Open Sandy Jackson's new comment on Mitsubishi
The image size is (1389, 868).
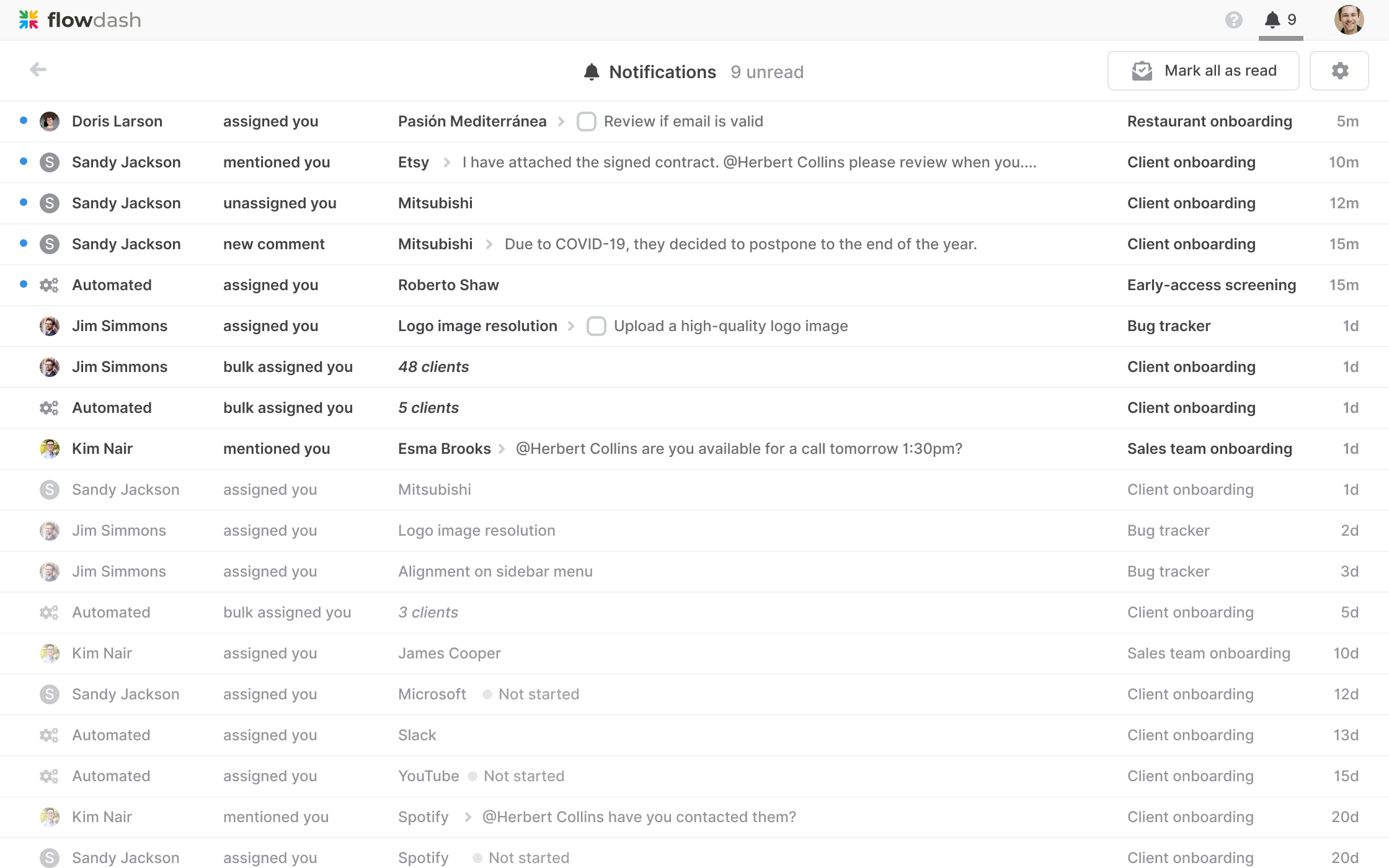coord(694,244)
